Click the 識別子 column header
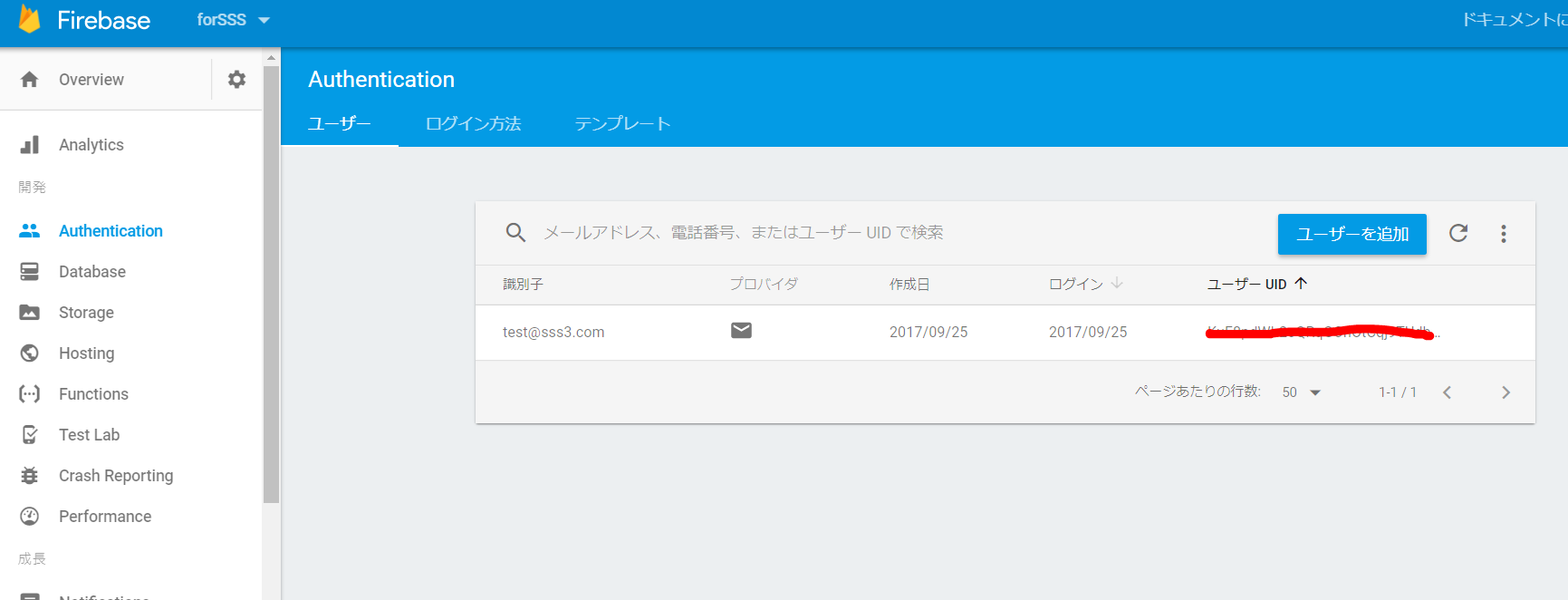 coord(523,285)
